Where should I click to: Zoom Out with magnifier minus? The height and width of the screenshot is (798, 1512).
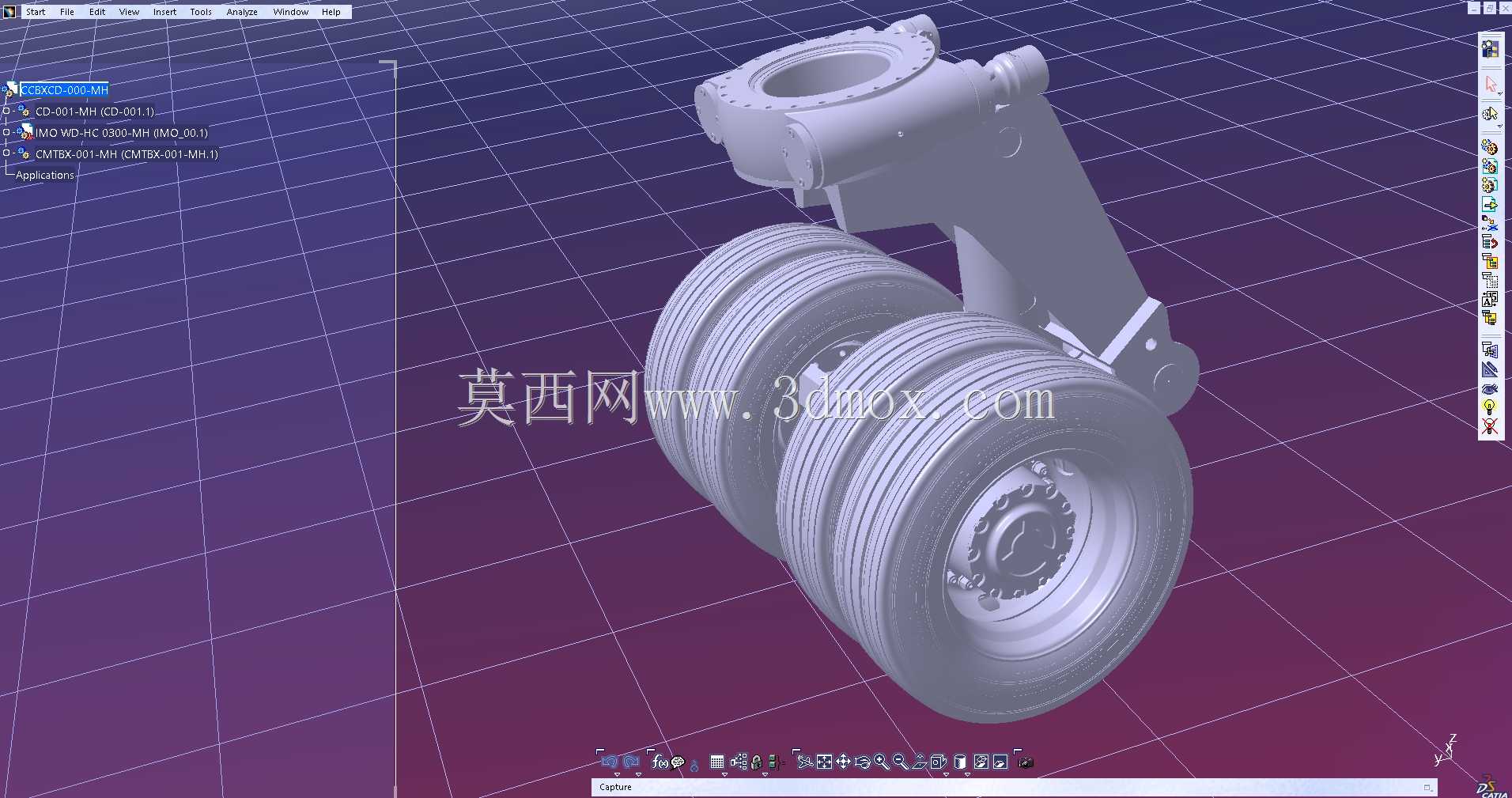900,762
